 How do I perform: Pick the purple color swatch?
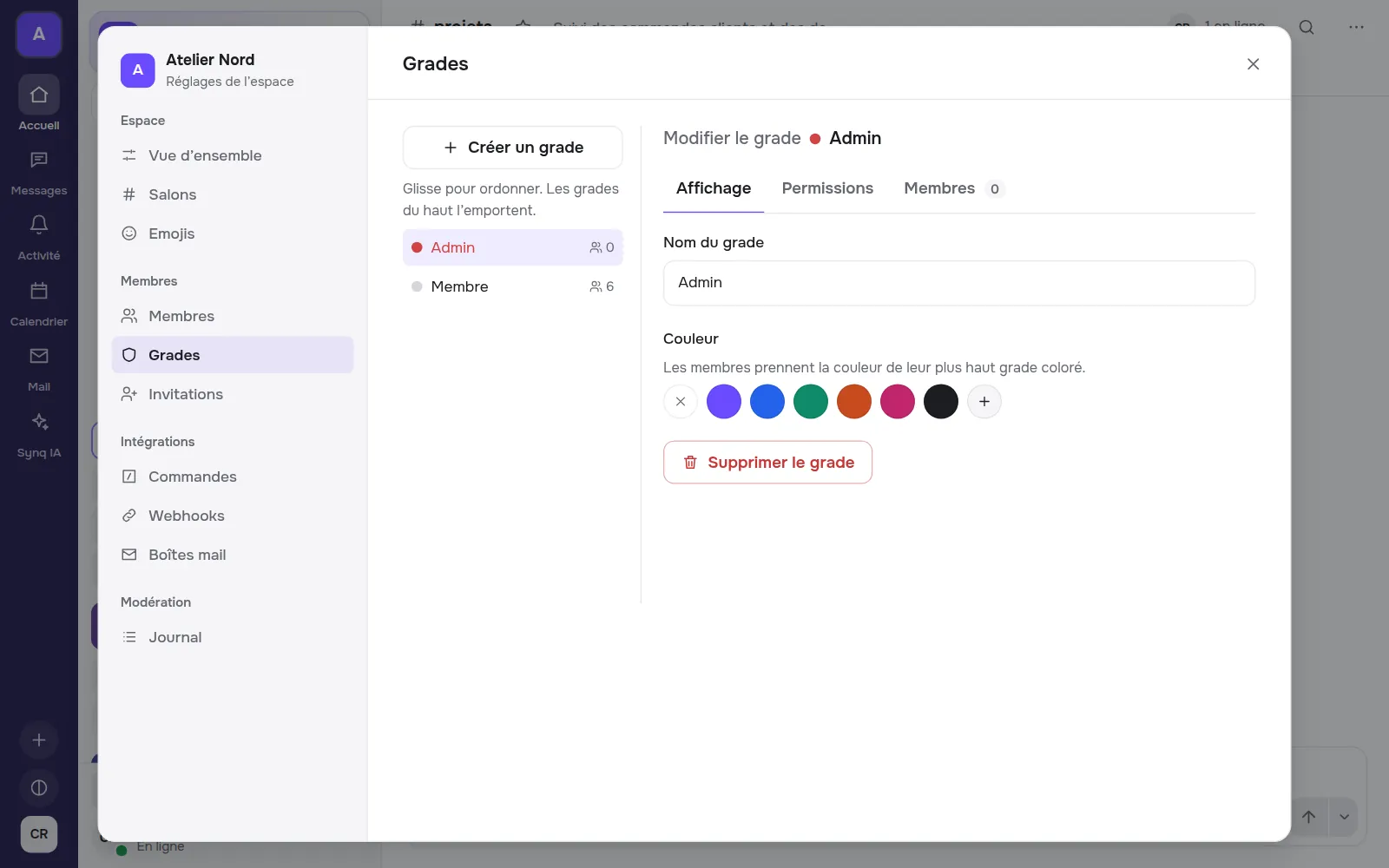pos(724,402)
